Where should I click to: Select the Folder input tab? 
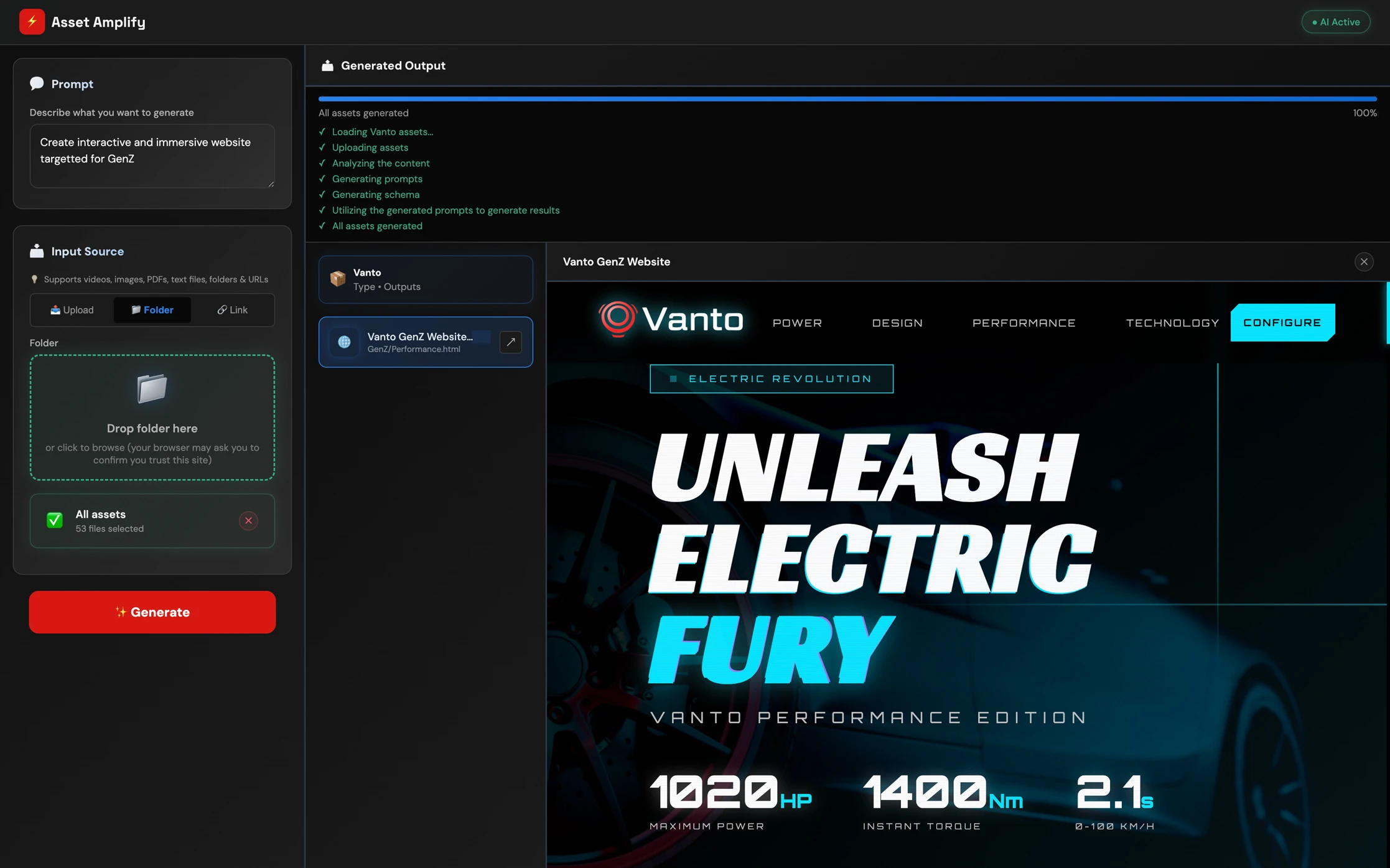click(x=152, y=310)
